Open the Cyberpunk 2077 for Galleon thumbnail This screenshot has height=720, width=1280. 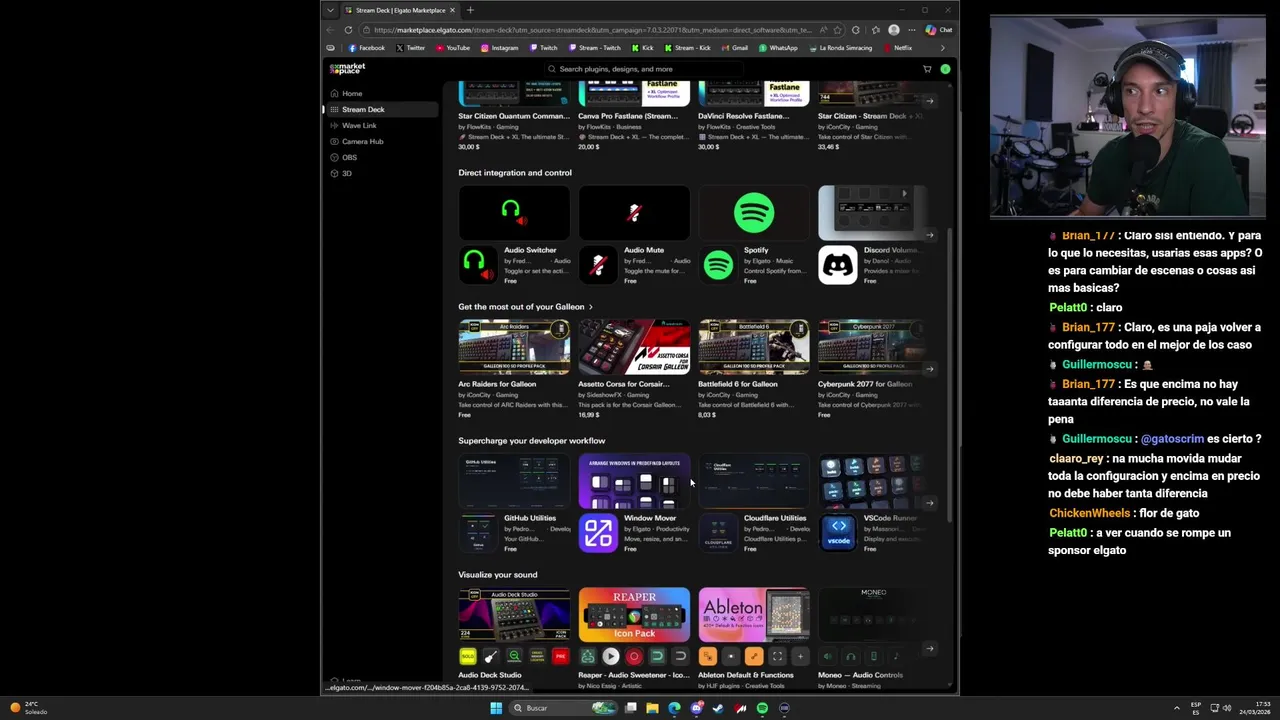[x=872, y=347]
